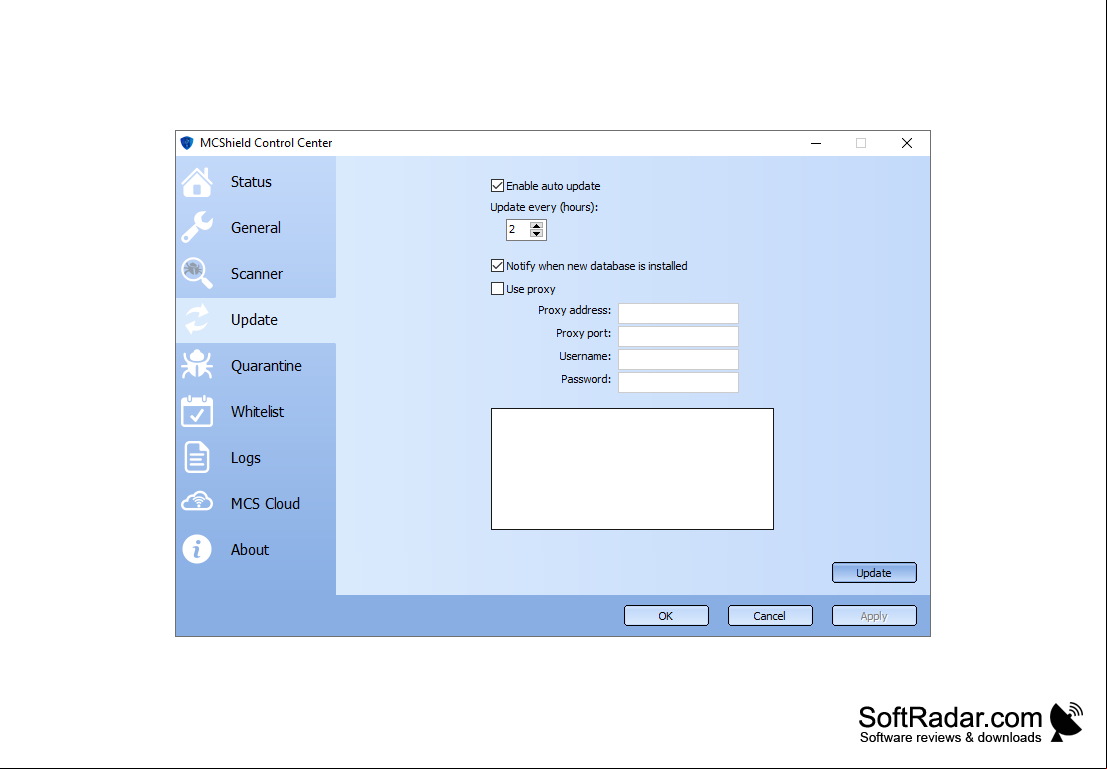
Task: Click the Status house icon
Action: point(197,182)
